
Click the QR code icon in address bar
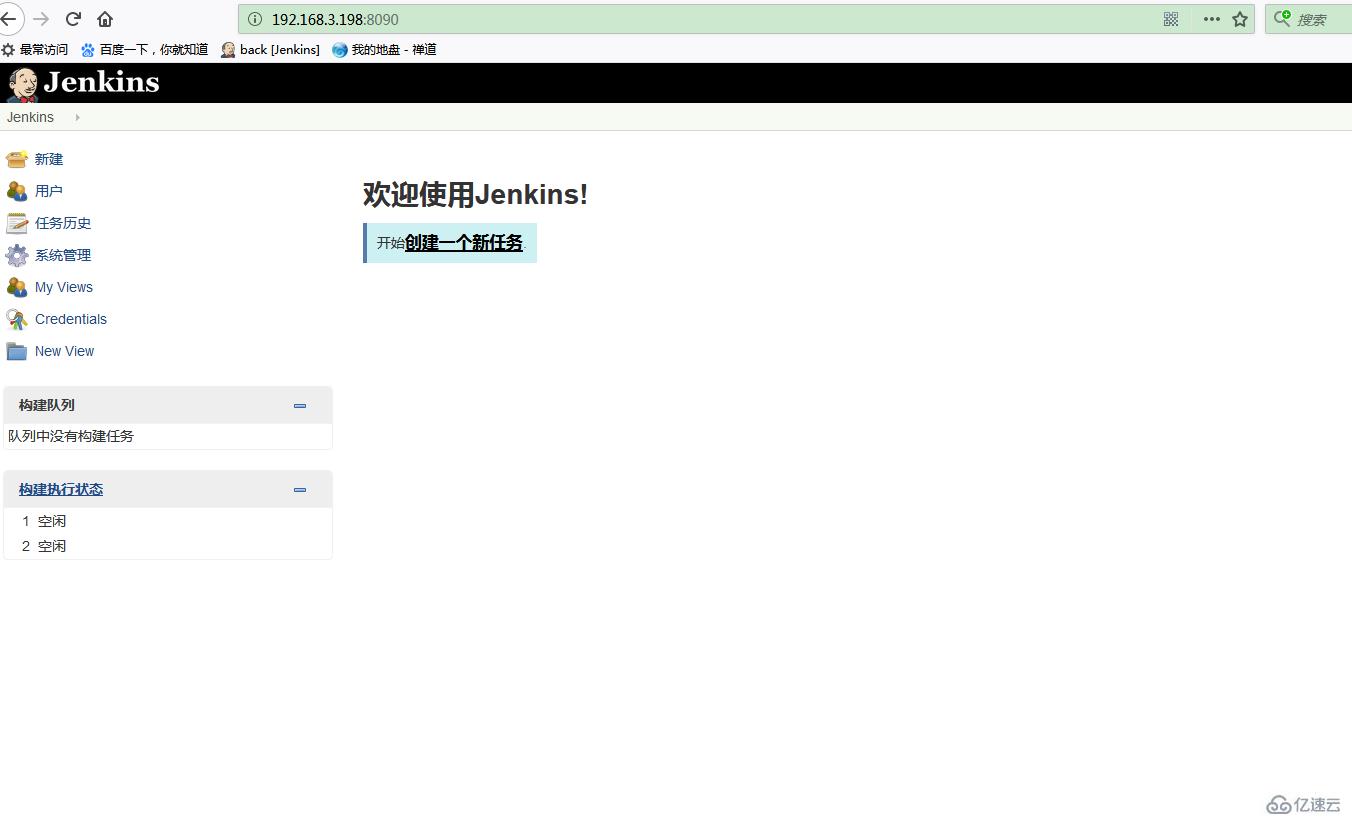tap(1171, 19)
